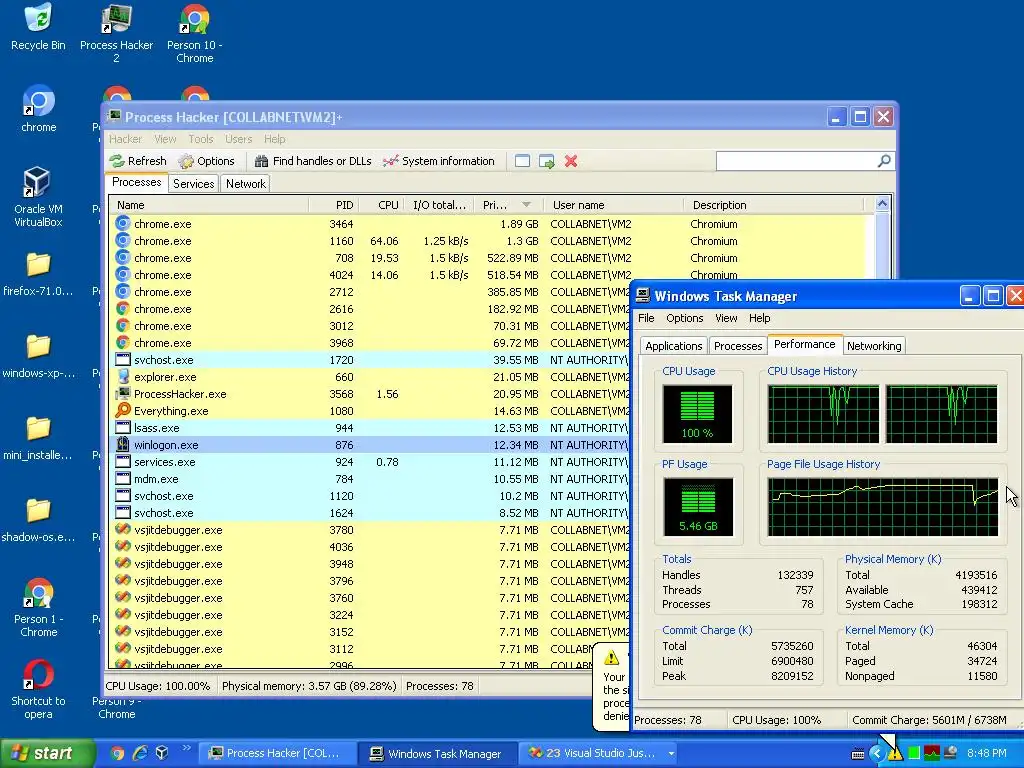The height and width of the screenshot is (768, 1024).
Task: Click the Pri... column sort arrow
Action: pos(526,205)
